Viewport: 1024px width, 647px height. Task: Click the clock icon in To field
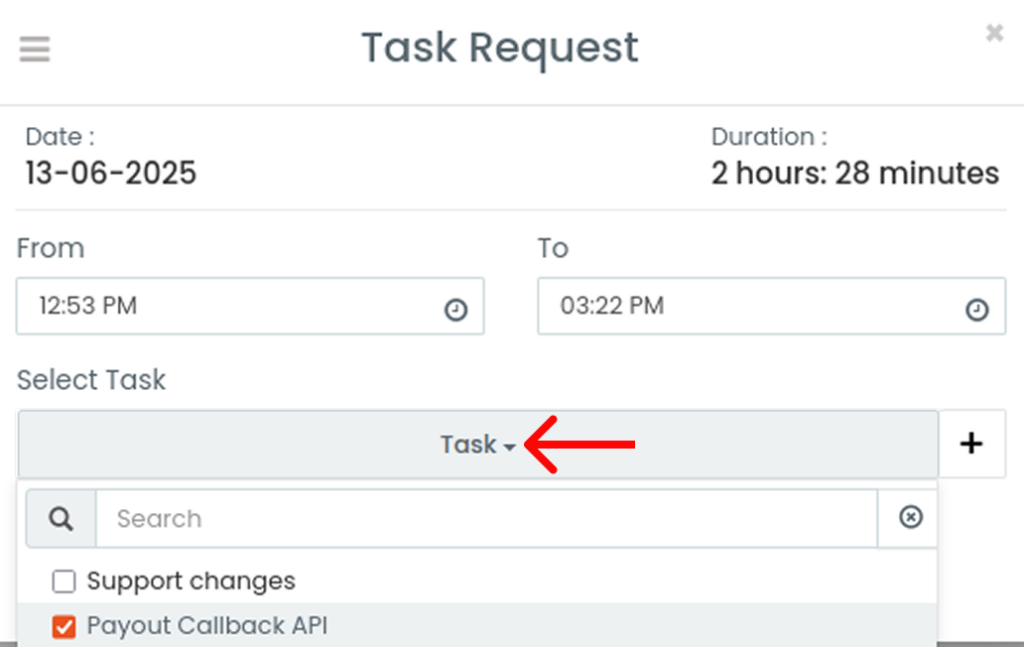click(977, 309)
